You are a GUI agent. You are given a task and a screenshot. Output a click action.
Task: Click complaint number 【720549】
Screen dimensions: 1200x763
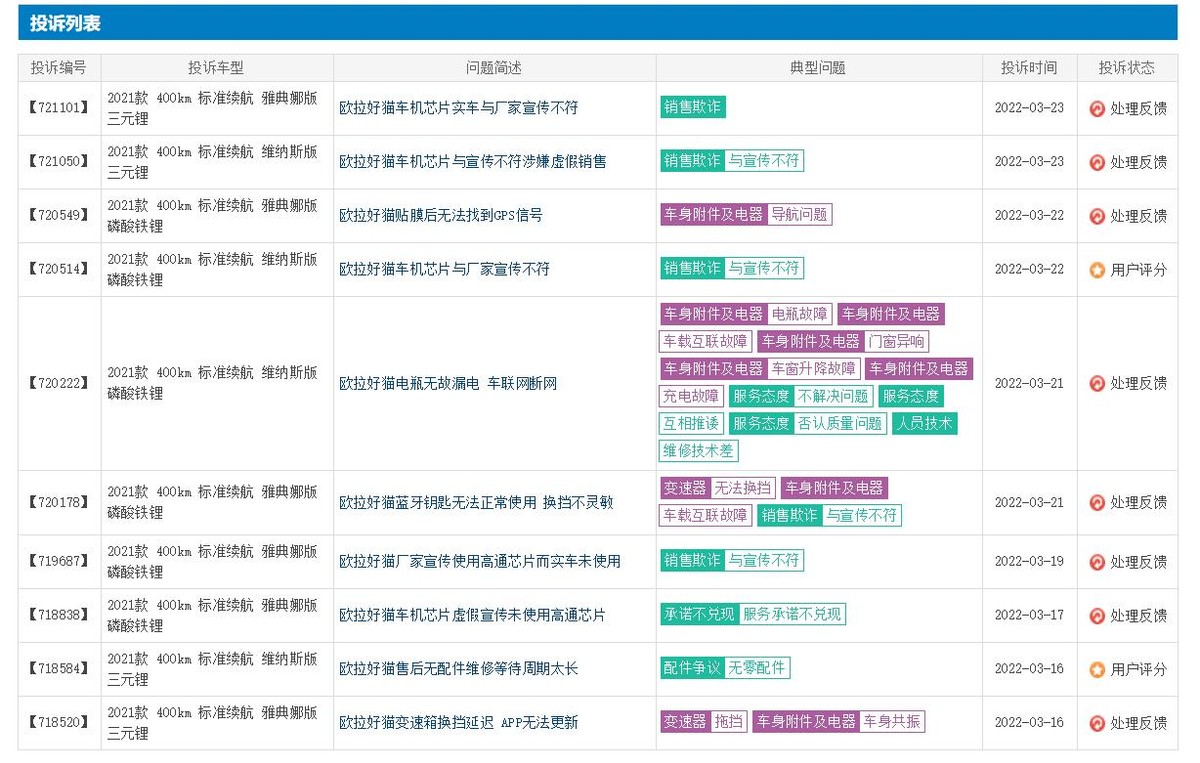pyautogui.click(x=58, y=215)
